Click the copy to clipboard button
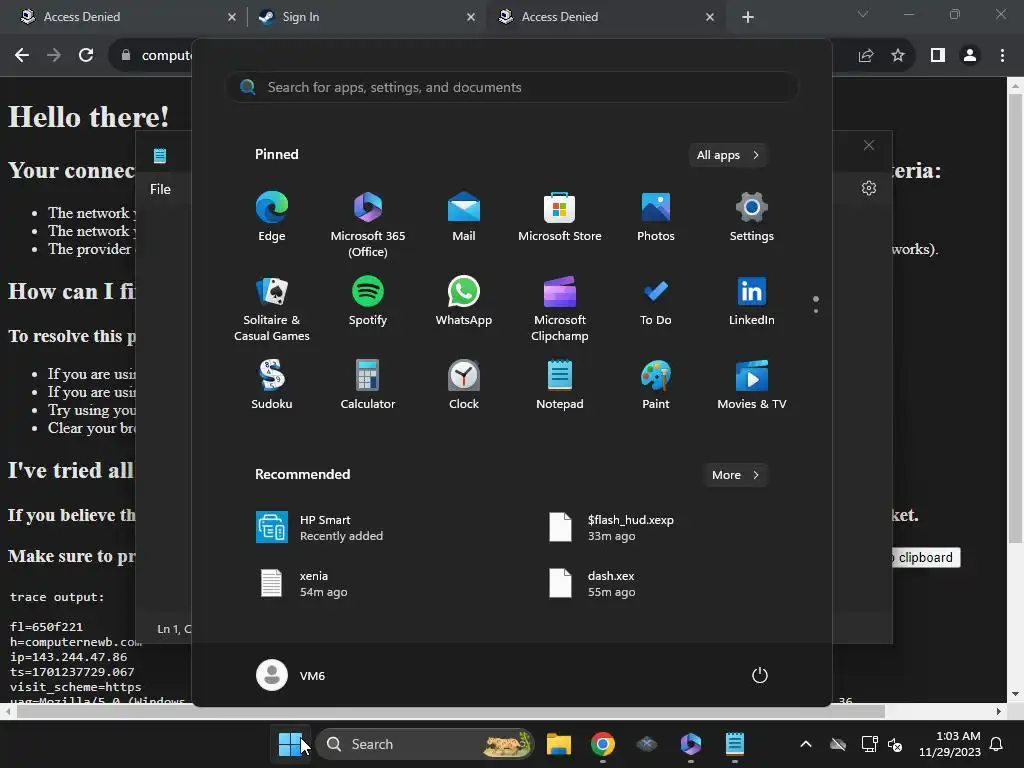 [926, 558]
